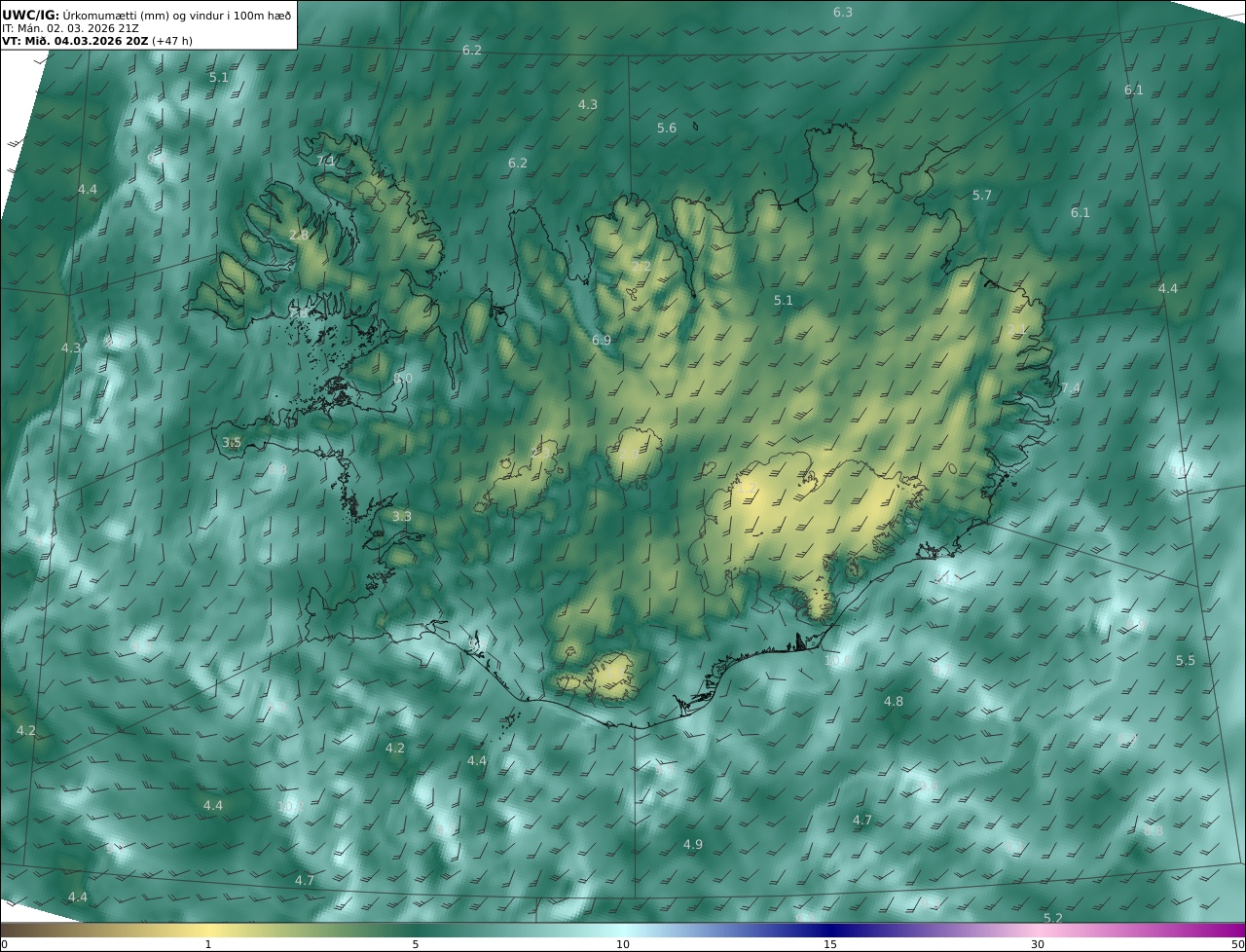Screen dimensions: 1246x952
Task: Click the 3.3 value in west Iceland
Action: coord(402,516)
